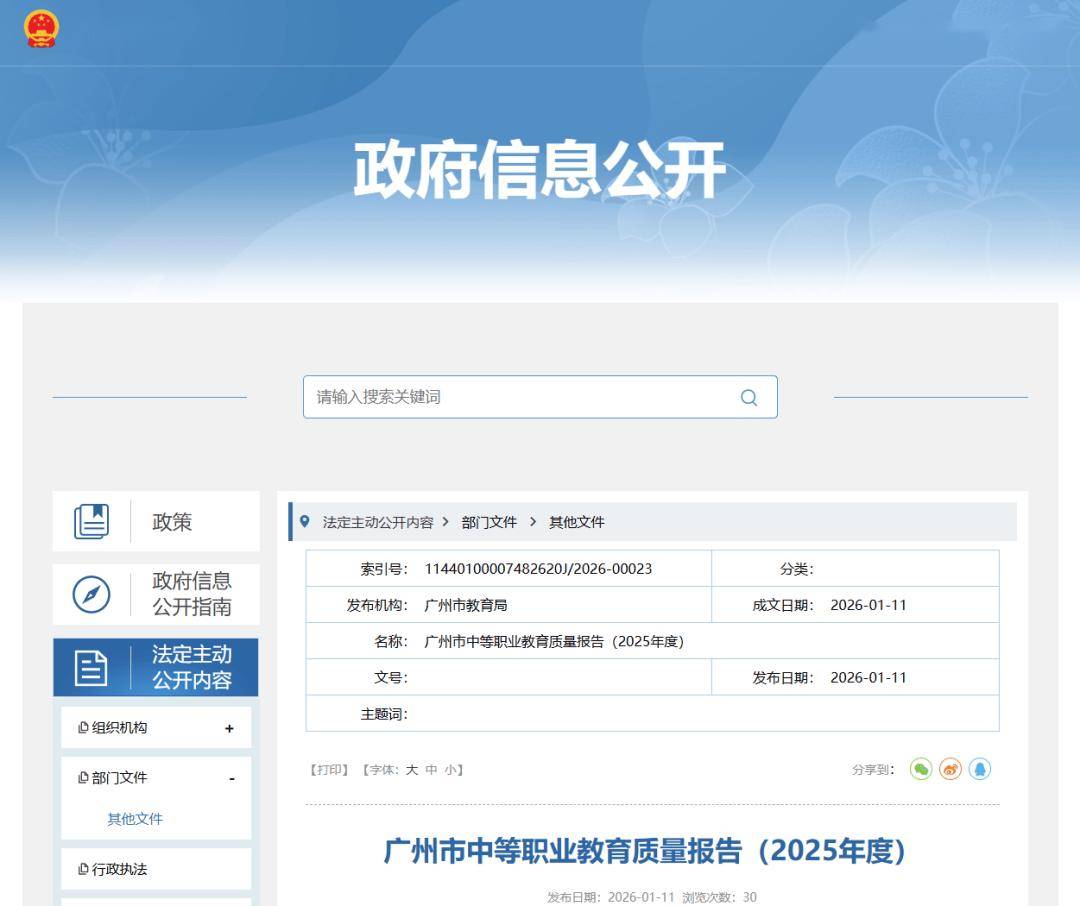Click the 打印 print link
Screen dimensions: 1080x906
(x=329, y=770)
